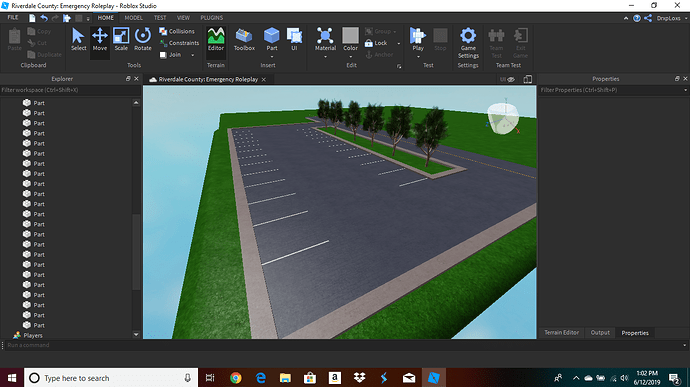Open the Color swatch picker

(x=350, y=35)
